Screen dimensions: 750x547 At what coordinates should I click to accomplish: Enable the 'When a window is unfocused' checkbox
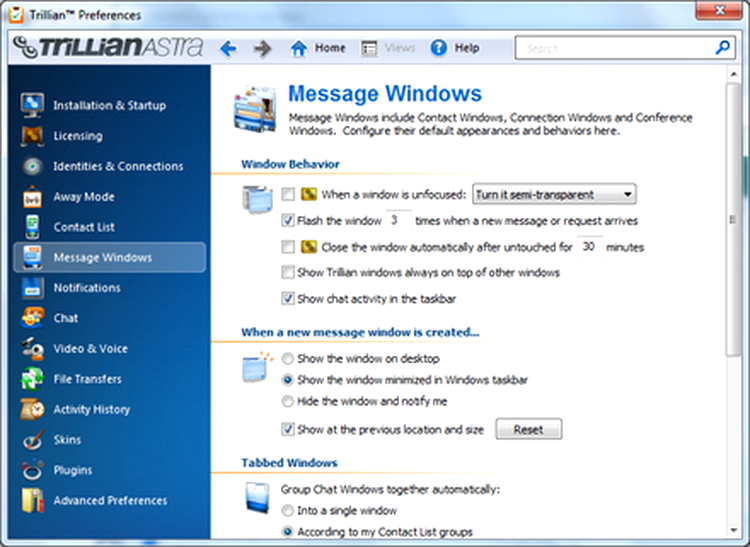click(288, 194)
